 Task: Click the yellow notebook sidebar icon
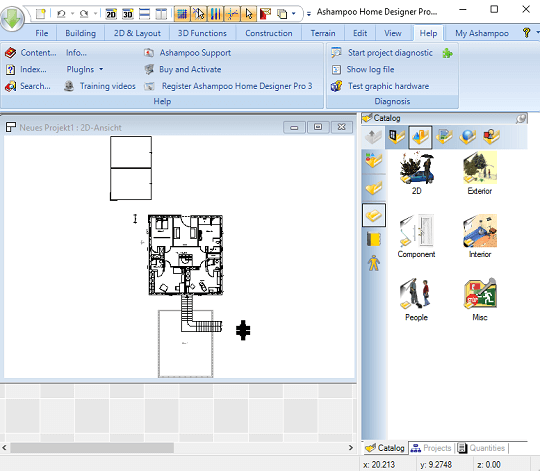(374, 239)
